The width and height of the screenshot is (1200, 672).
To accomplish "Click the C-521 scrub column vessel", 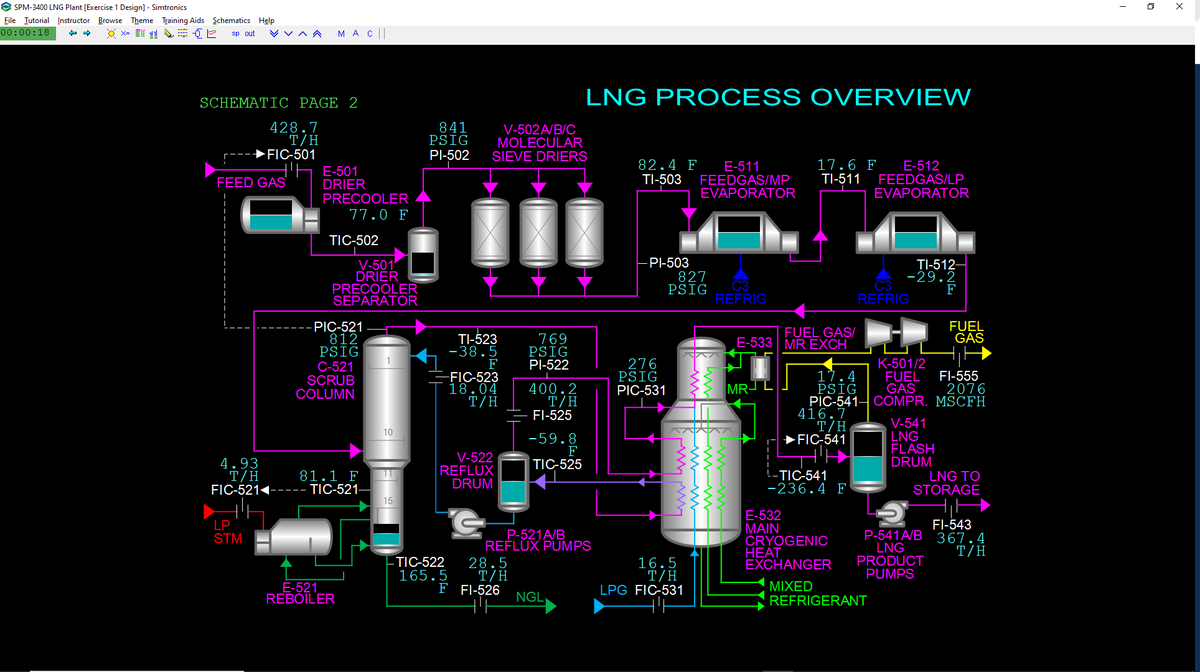I will (385, 444).
